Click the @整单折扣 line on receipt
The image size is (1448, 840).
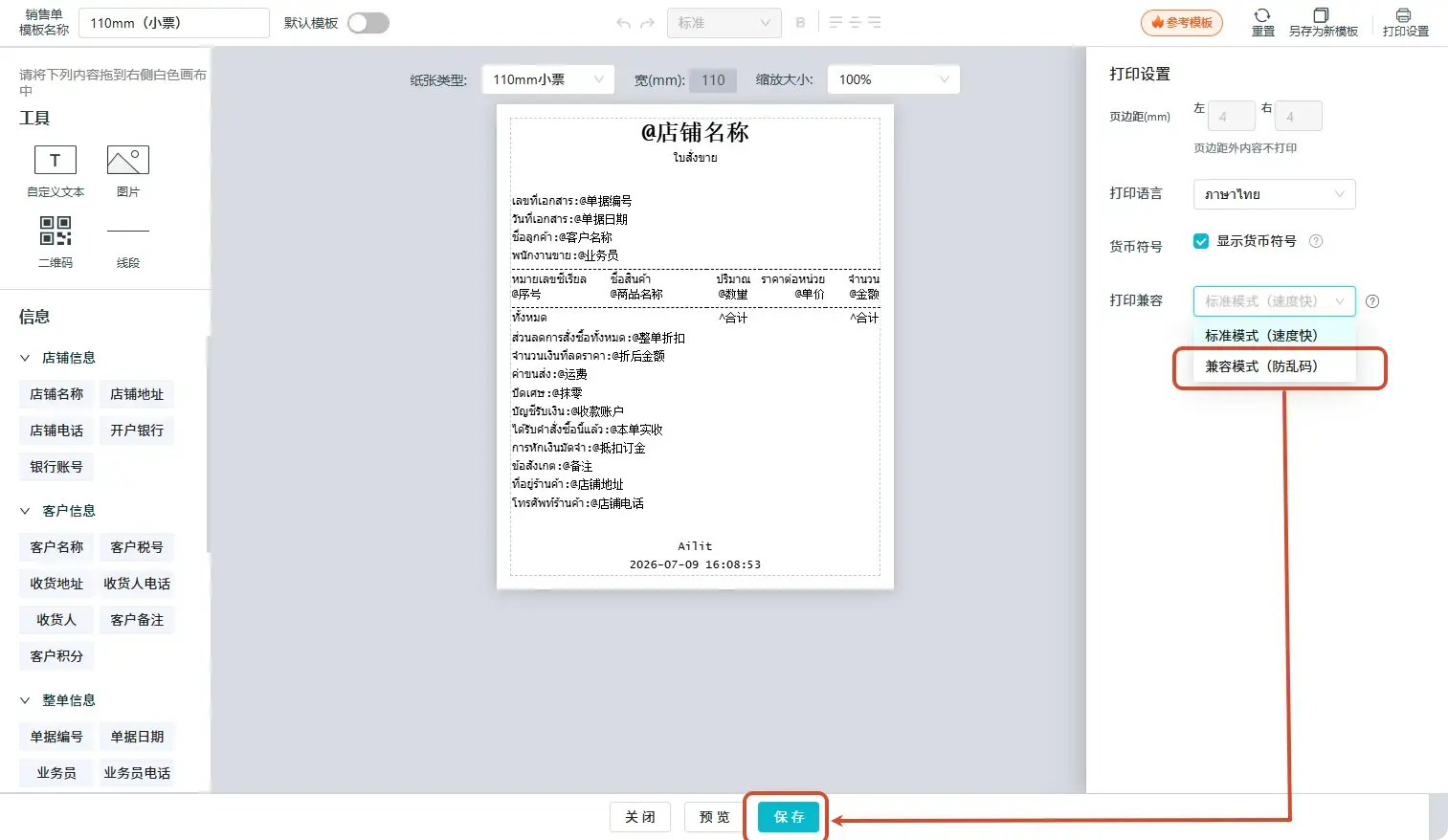click(598, 338)
